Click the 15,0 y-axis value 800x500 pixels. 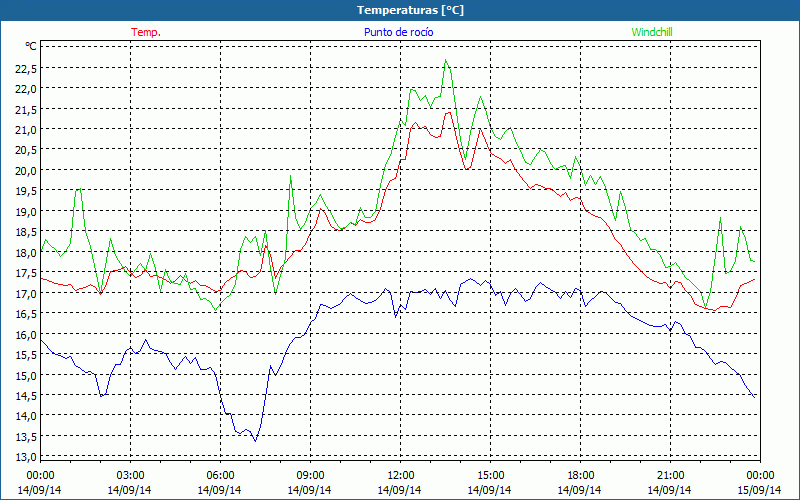coord(27,374)
